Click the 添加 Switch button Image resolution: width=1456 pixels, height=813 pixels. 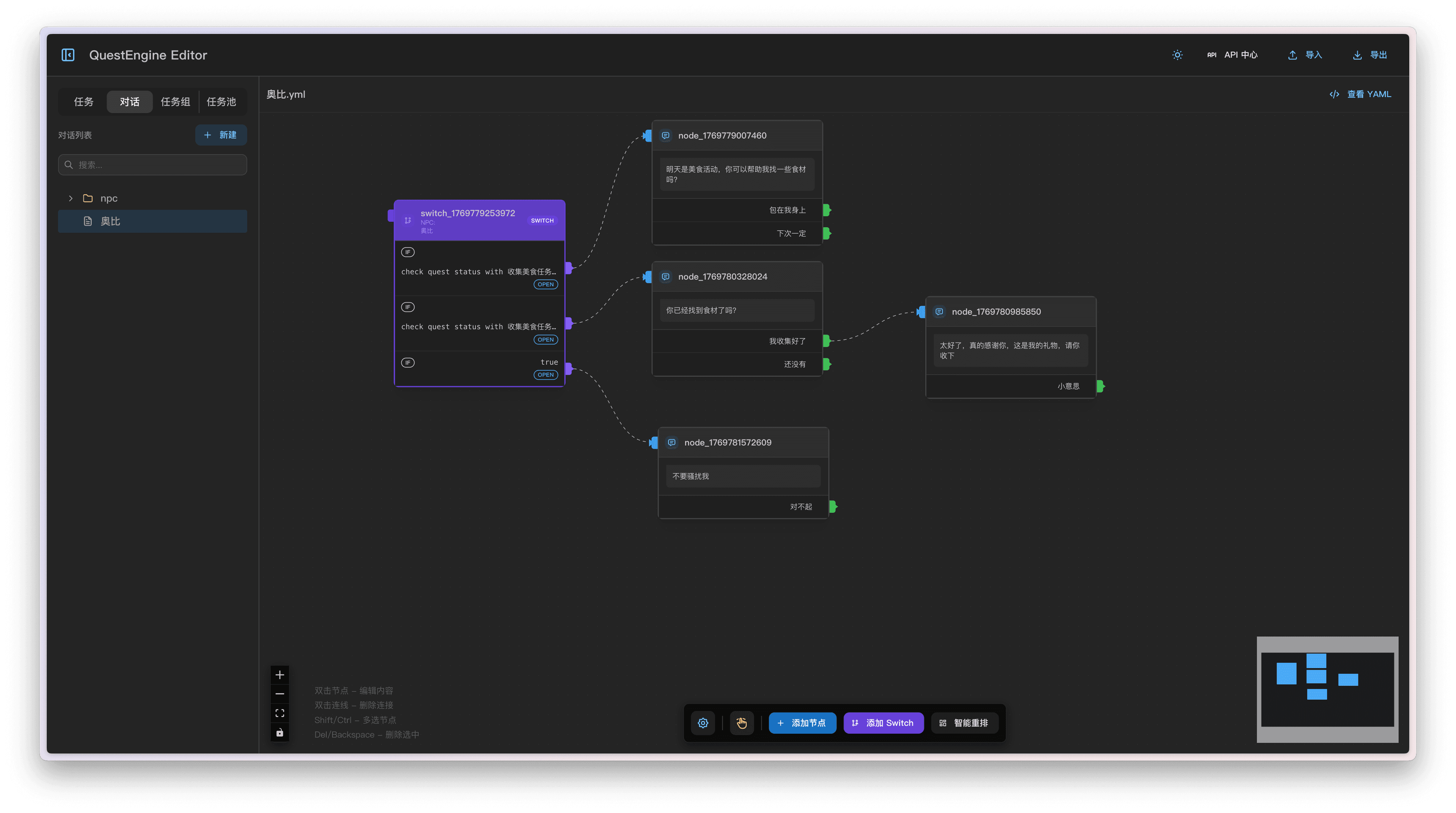click(x=883, y=723)
